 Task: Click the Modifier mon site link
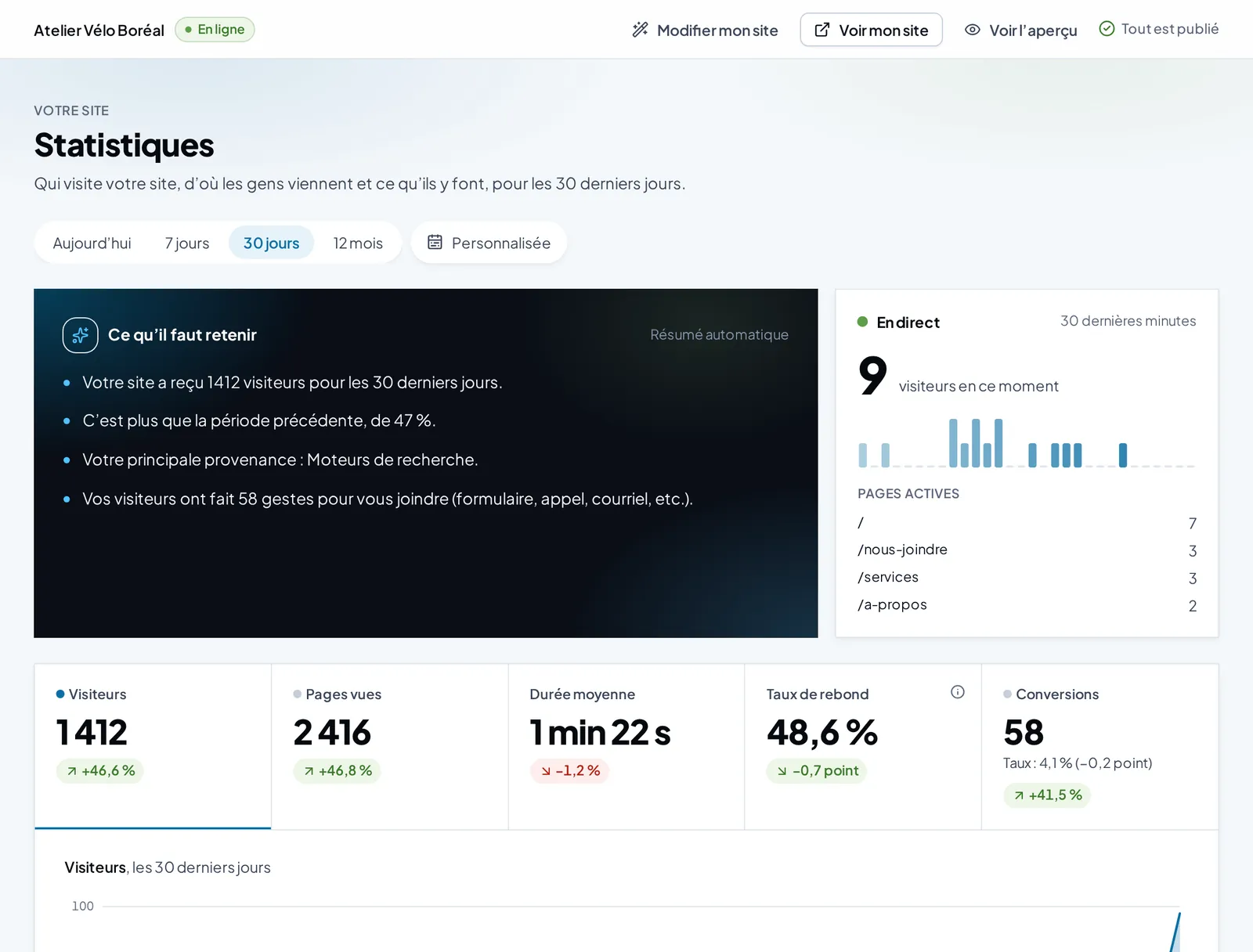point(705,30)
